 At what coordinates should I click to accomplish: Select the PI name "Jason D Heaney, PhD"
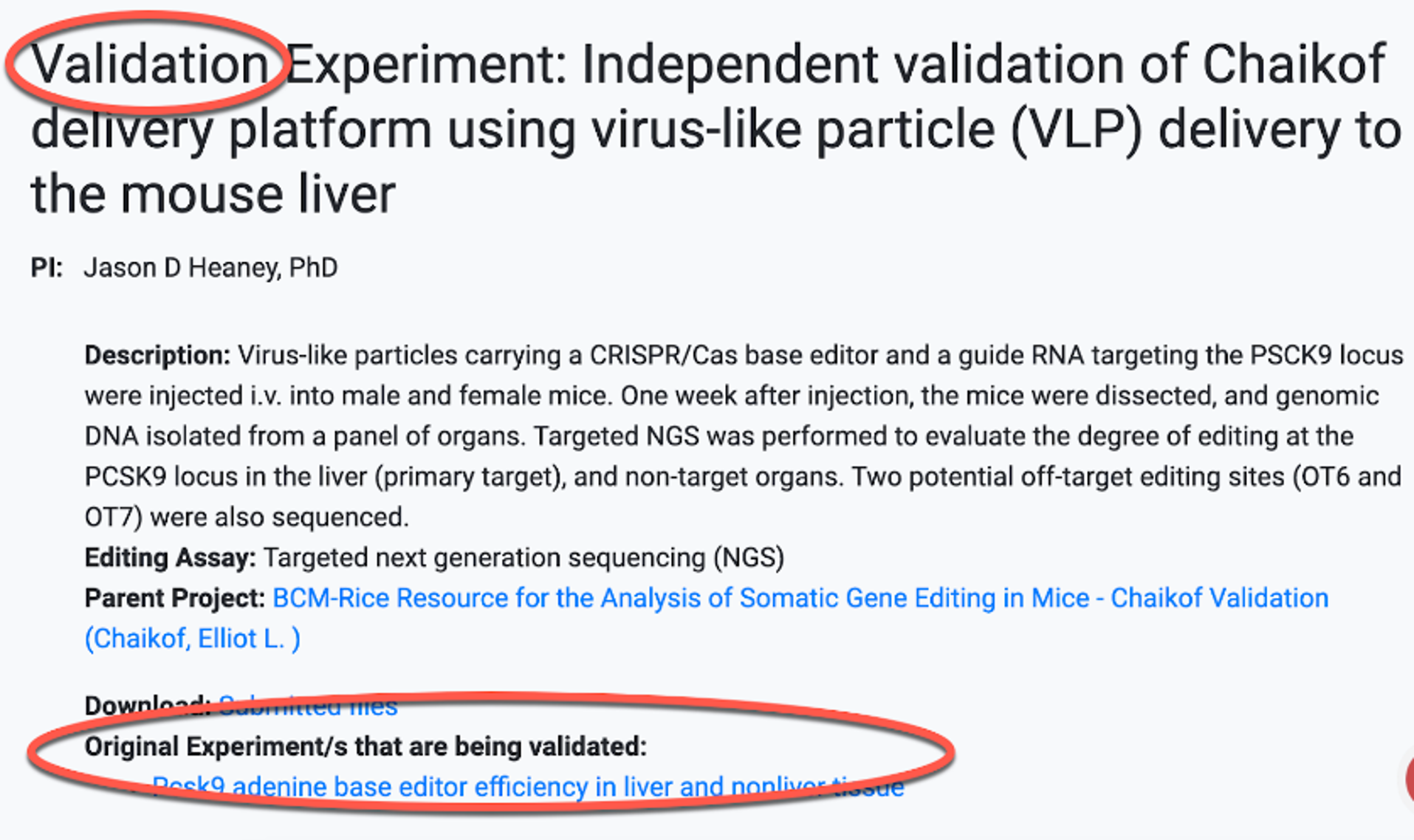point(210,267)
